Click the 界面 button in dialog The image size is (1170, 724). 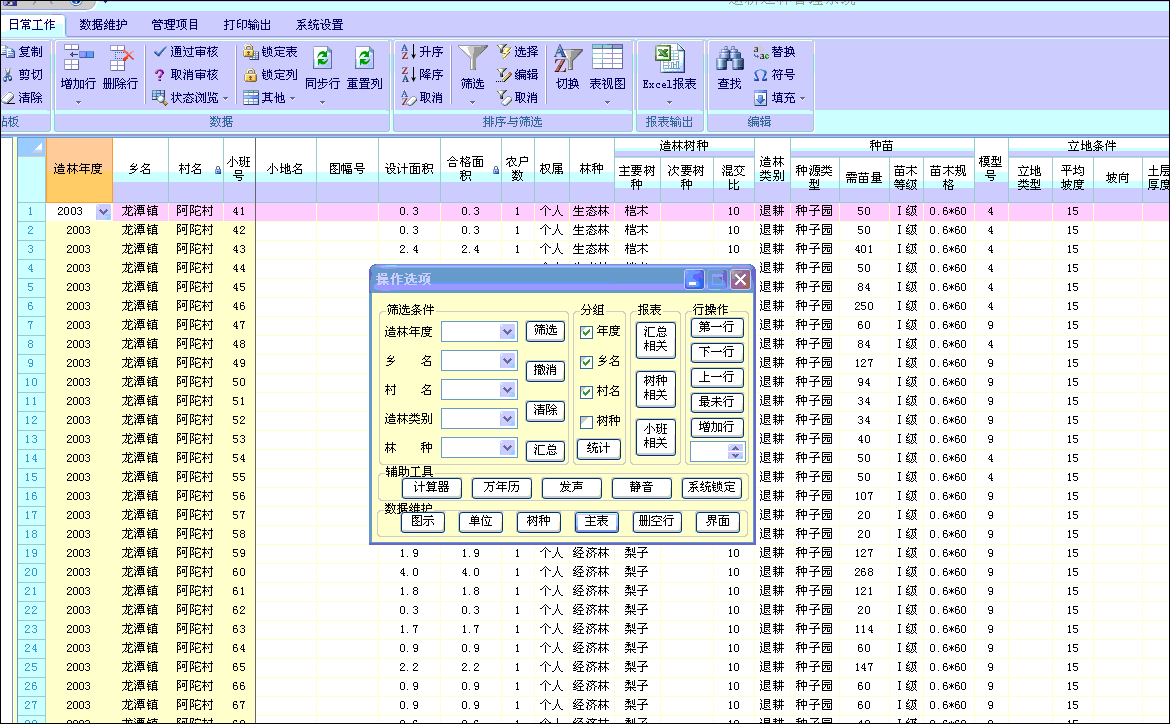point(718,522)
